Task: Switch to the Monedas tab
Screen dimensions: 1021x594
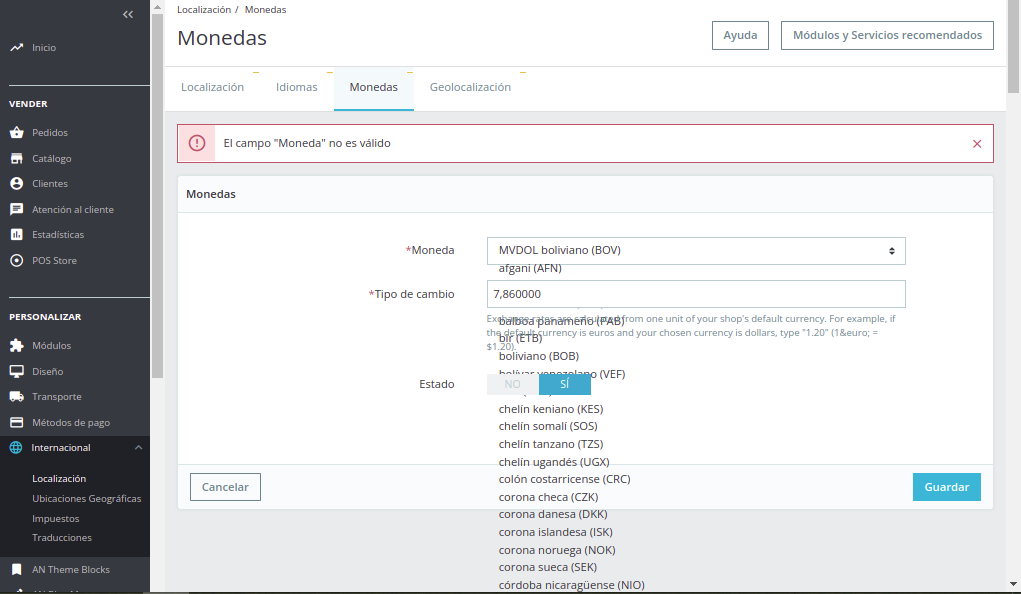Action: tap(374, 87)
